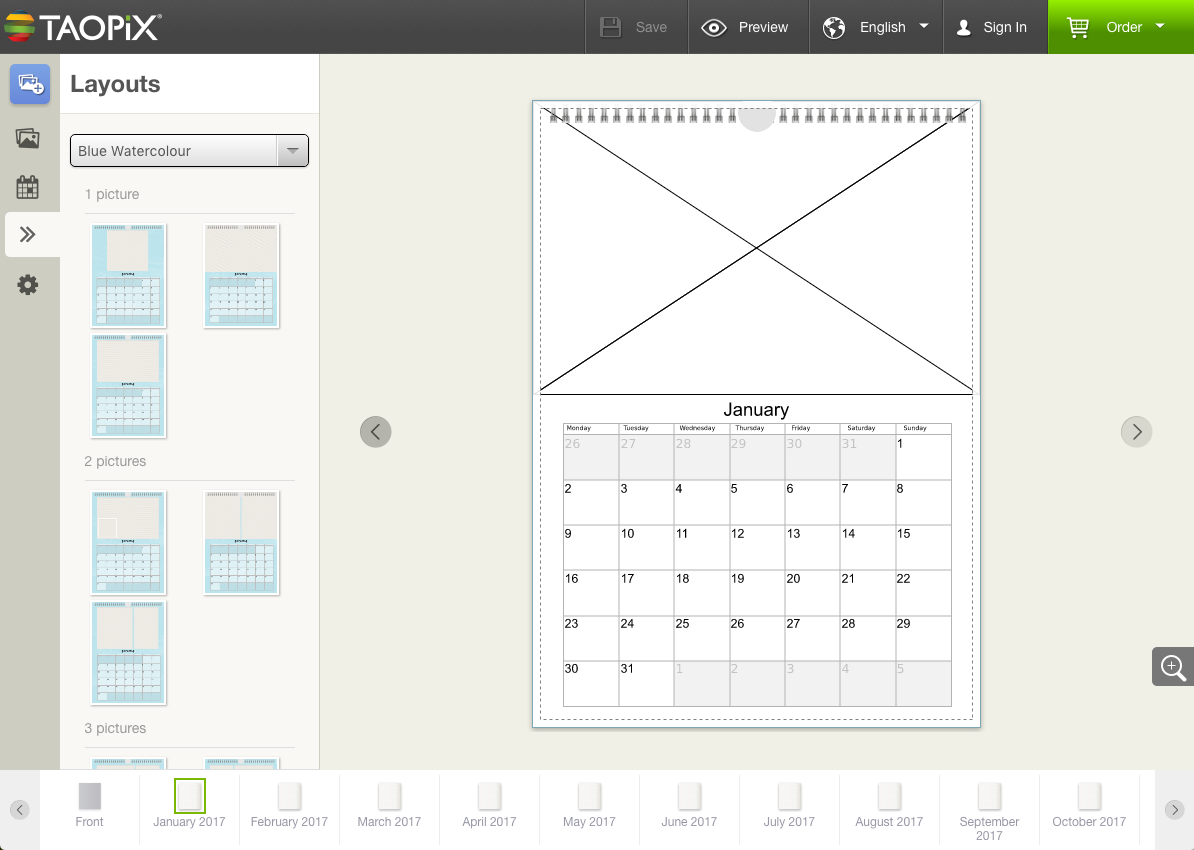This screenshot has width=1194, height=850.
Task: Go to next page using right arrow
Action: tap(1136, 431)
